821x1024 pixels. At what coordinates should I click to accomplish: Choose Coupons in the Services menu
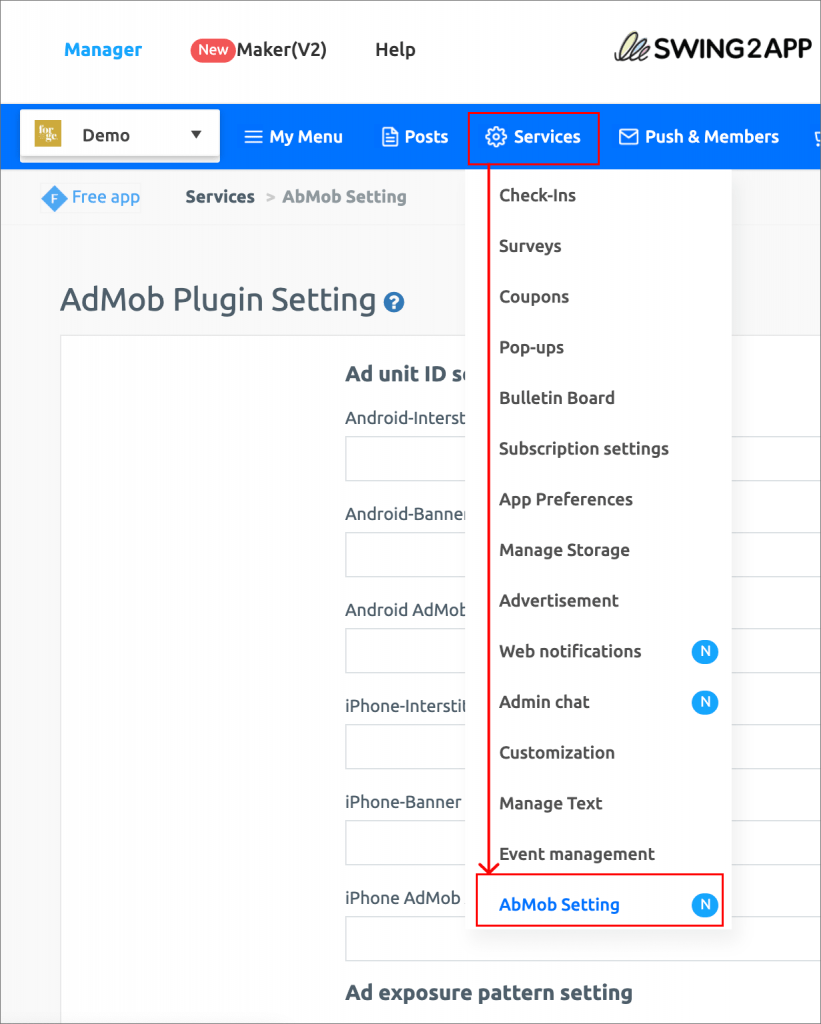[x=535, y=296]
